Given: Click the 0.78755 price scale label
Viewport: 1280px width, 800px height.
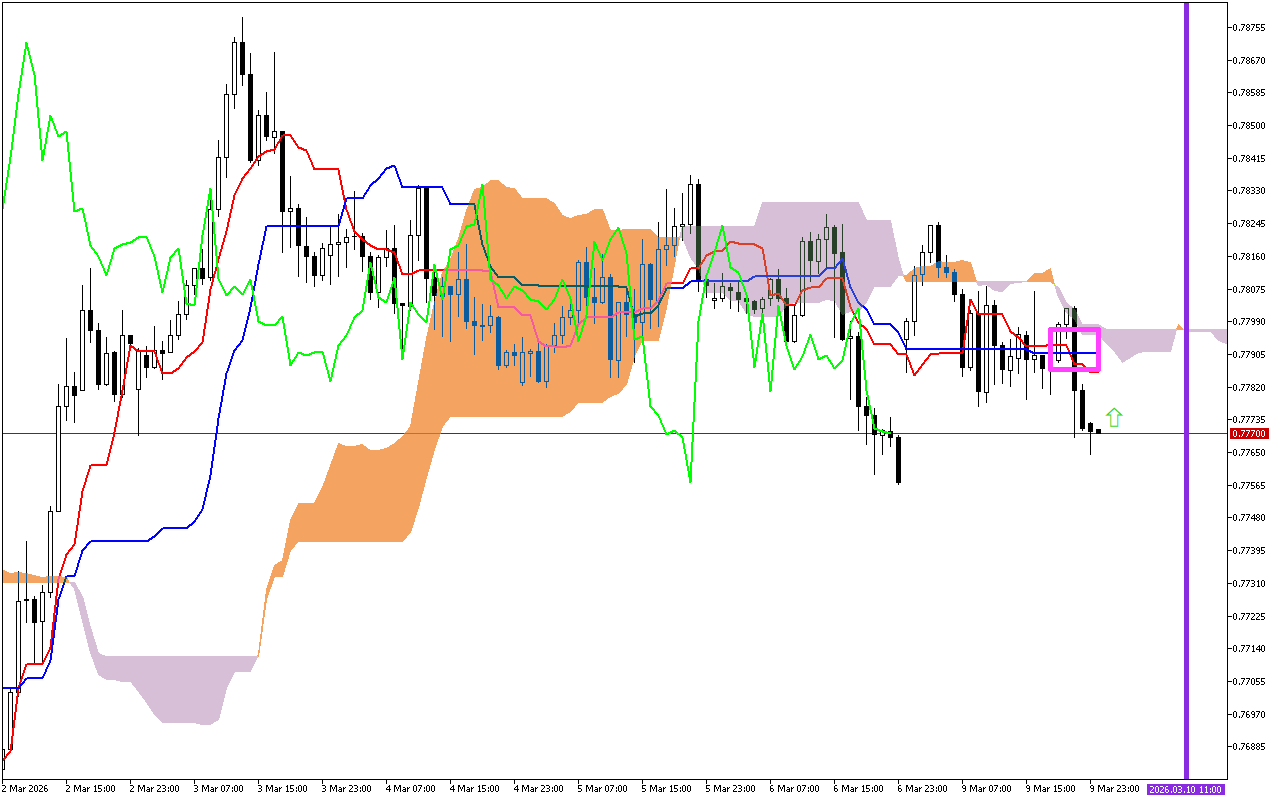Looking at the screenshot, I should tap(1249, 28).
